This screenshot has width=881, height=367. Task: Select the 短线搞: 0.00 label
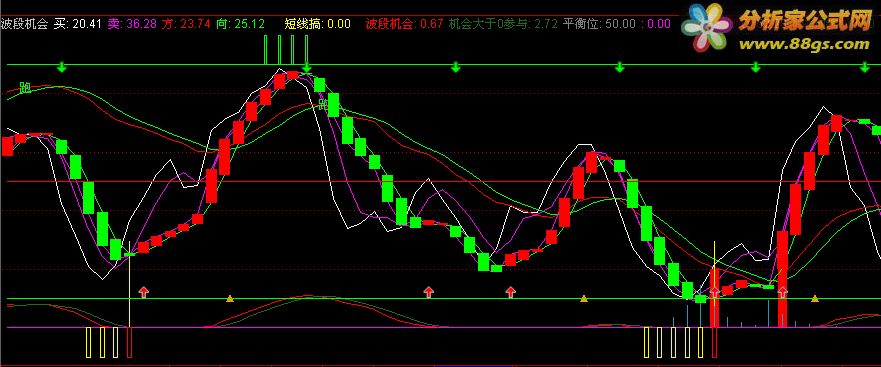318,24
